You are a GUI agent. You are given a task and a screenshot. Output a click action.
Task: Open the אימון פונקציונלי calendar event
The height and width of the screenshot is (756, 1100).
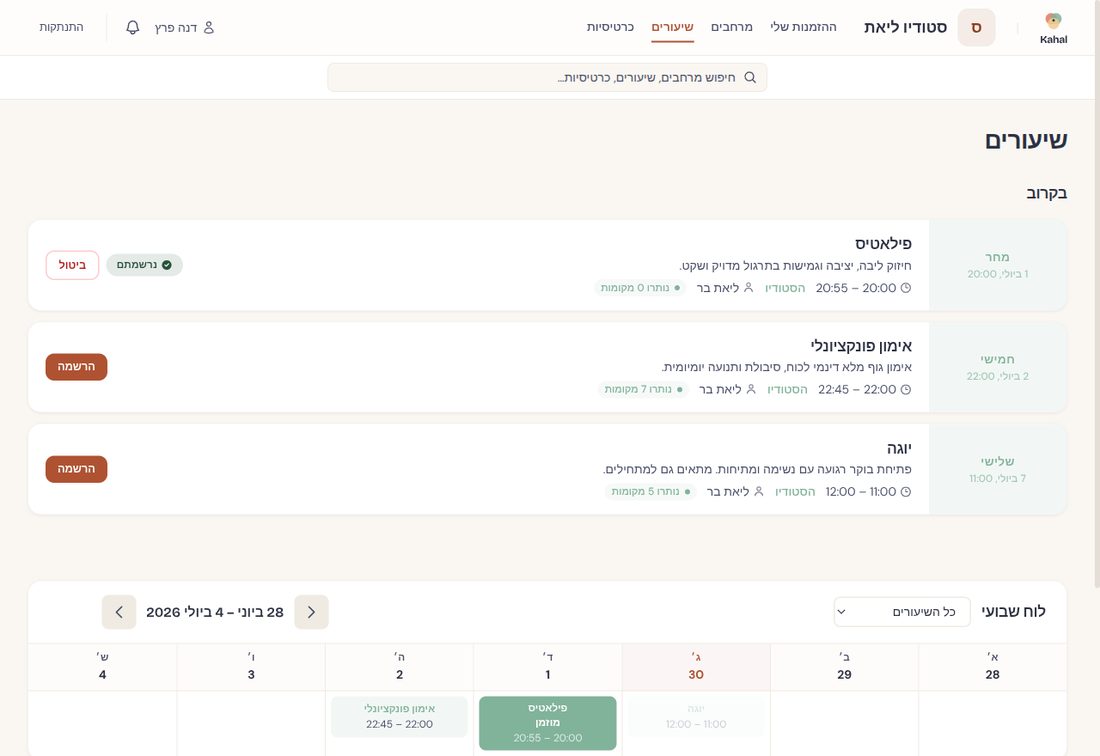click(399, 717)
